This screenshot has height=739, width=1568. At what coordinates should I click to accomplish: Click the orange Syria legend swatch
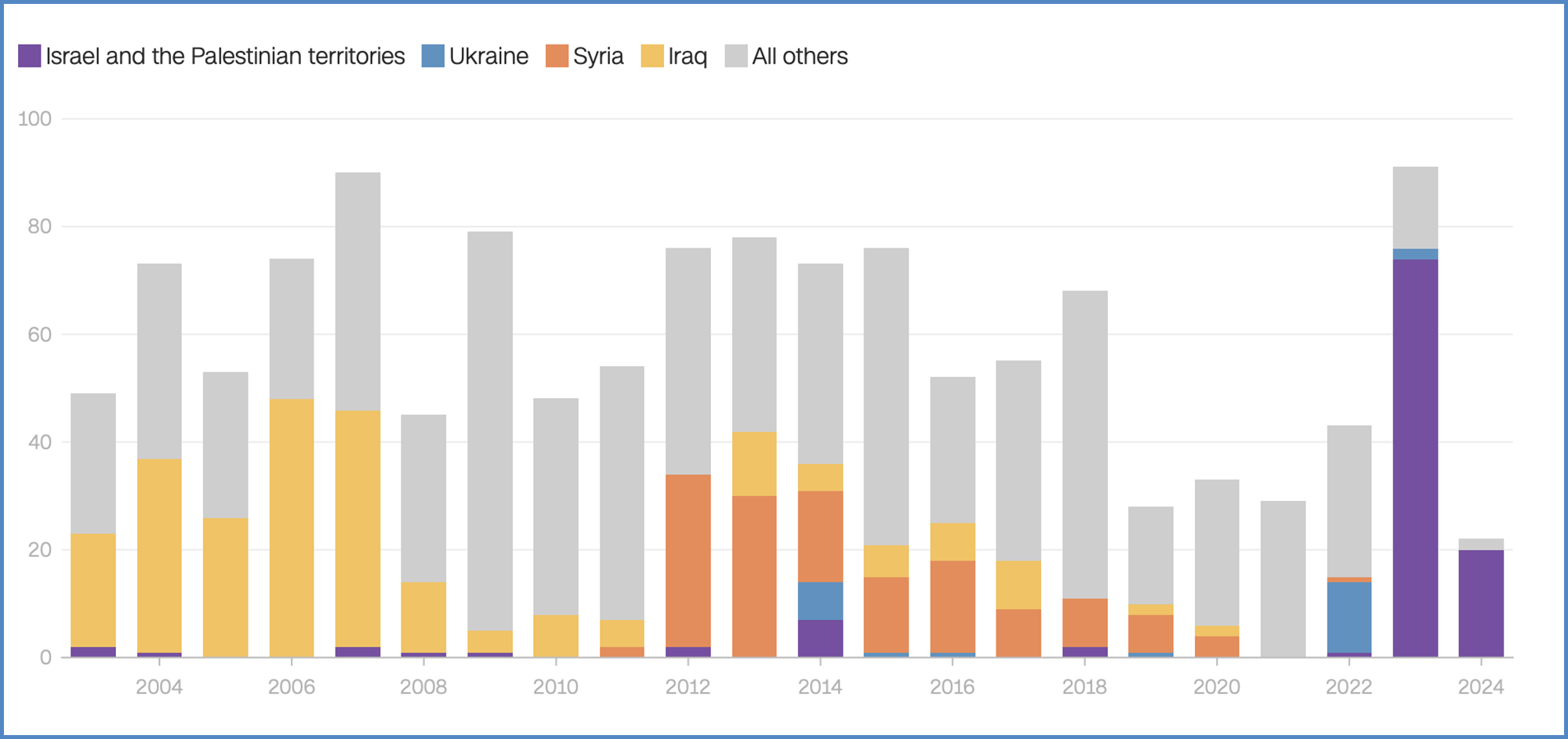557,56
